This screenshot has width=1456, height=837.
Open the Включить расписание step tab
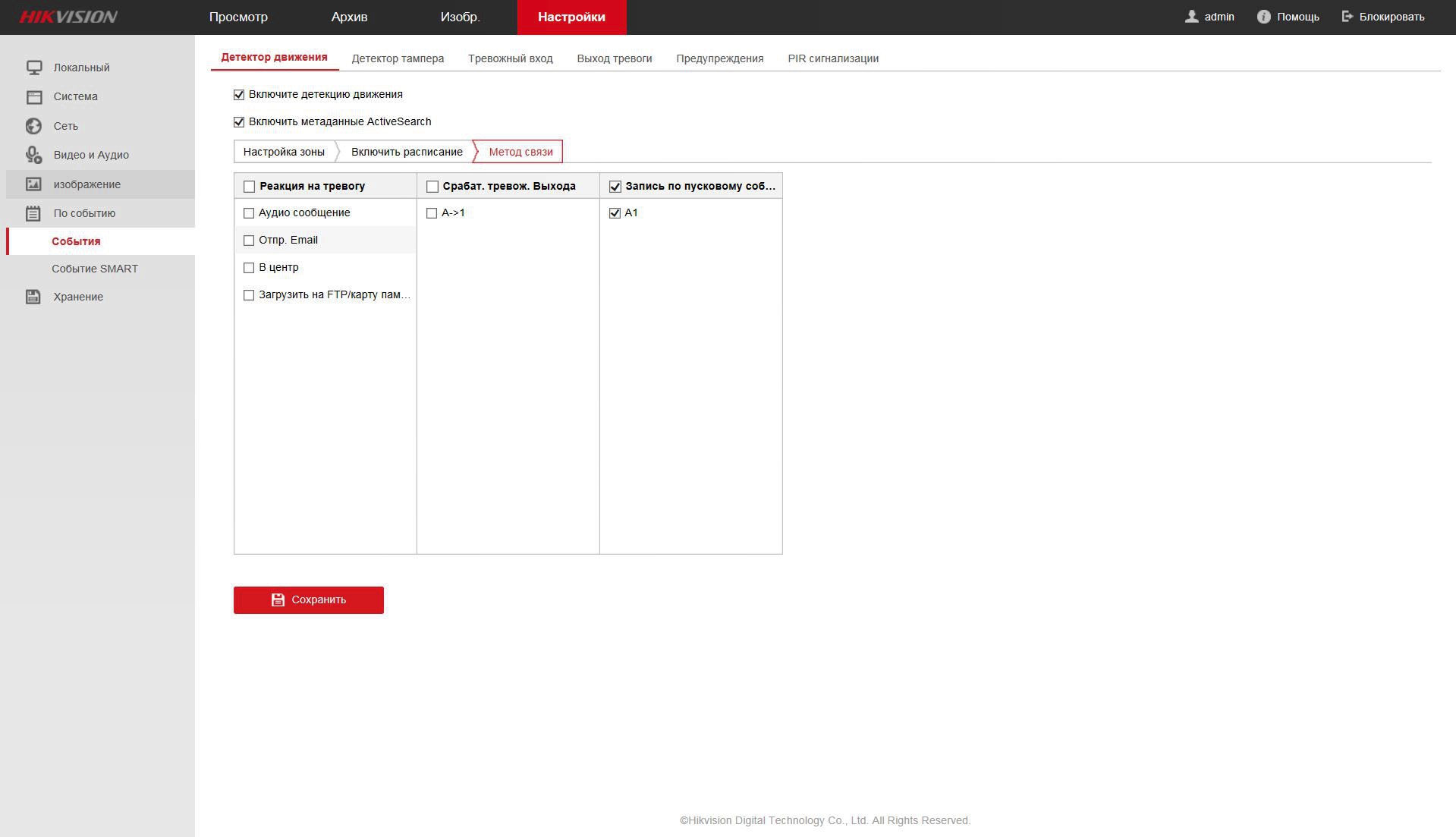coord(407,152)
